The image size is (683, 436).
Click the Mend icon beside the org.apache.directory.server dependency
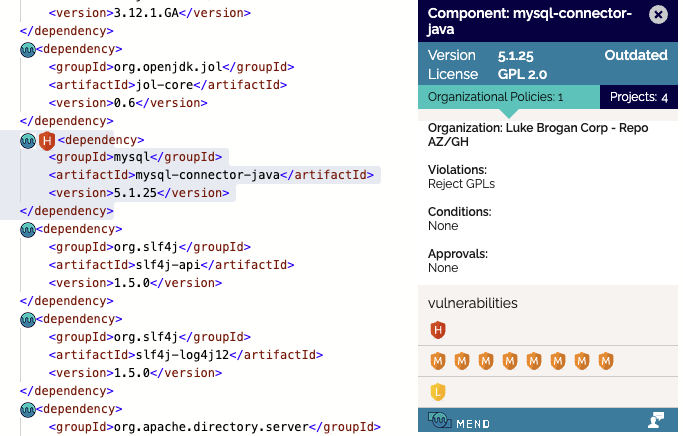[x=28, y=410]
